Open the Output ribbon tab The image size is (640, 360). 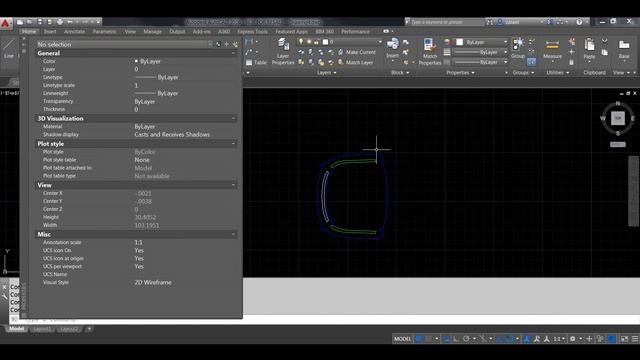177,31
